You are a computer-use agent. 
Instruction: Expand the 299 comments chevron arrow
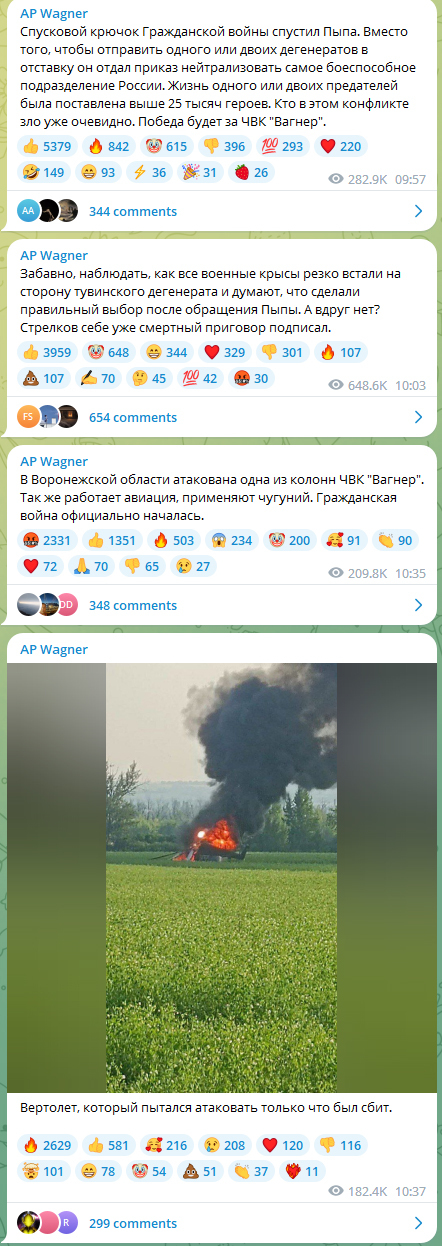[419, 1223]
